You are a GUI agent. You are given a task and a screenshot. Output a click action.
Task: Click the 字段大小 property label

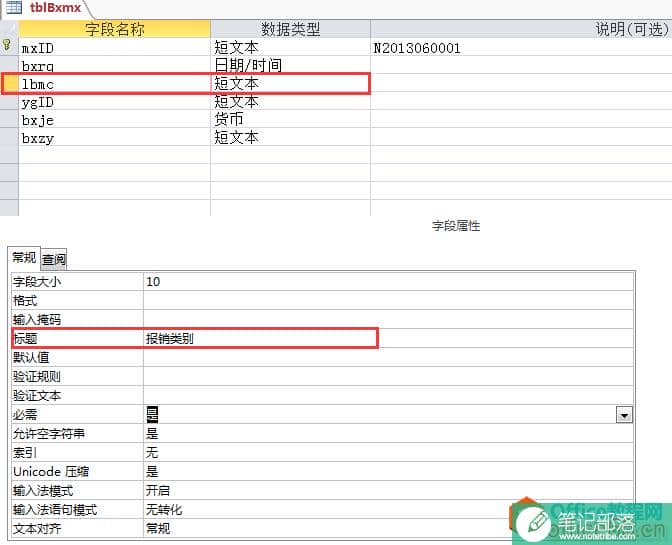tap(37, 281)
